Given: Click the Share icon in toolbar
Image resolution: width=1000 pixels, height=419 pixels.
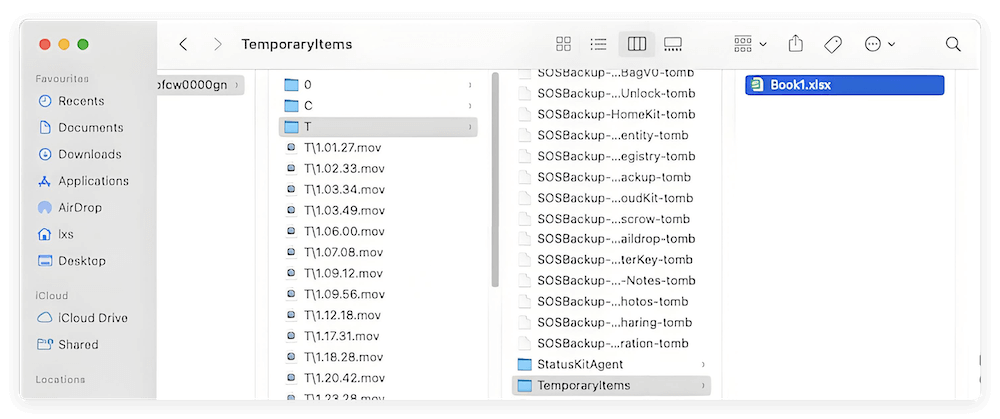Looking at the screenshot, I should coord(796,44).
